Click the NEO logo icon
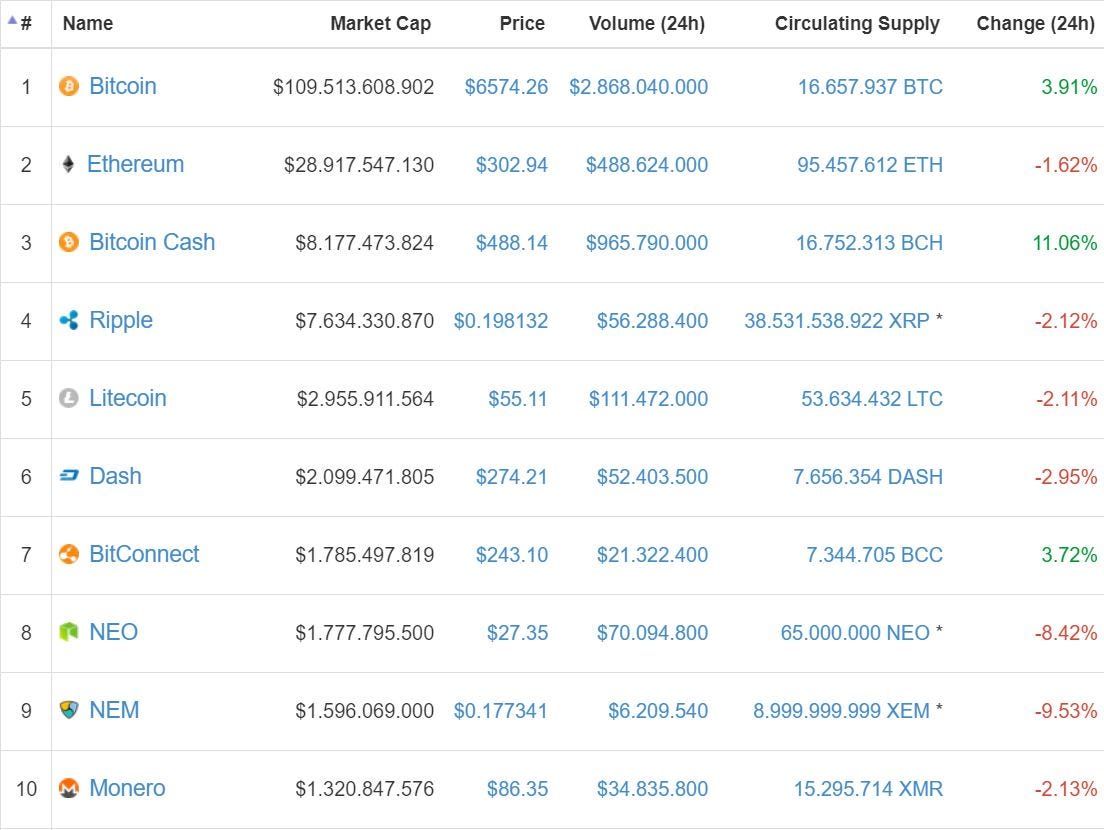 click(68, 632)
